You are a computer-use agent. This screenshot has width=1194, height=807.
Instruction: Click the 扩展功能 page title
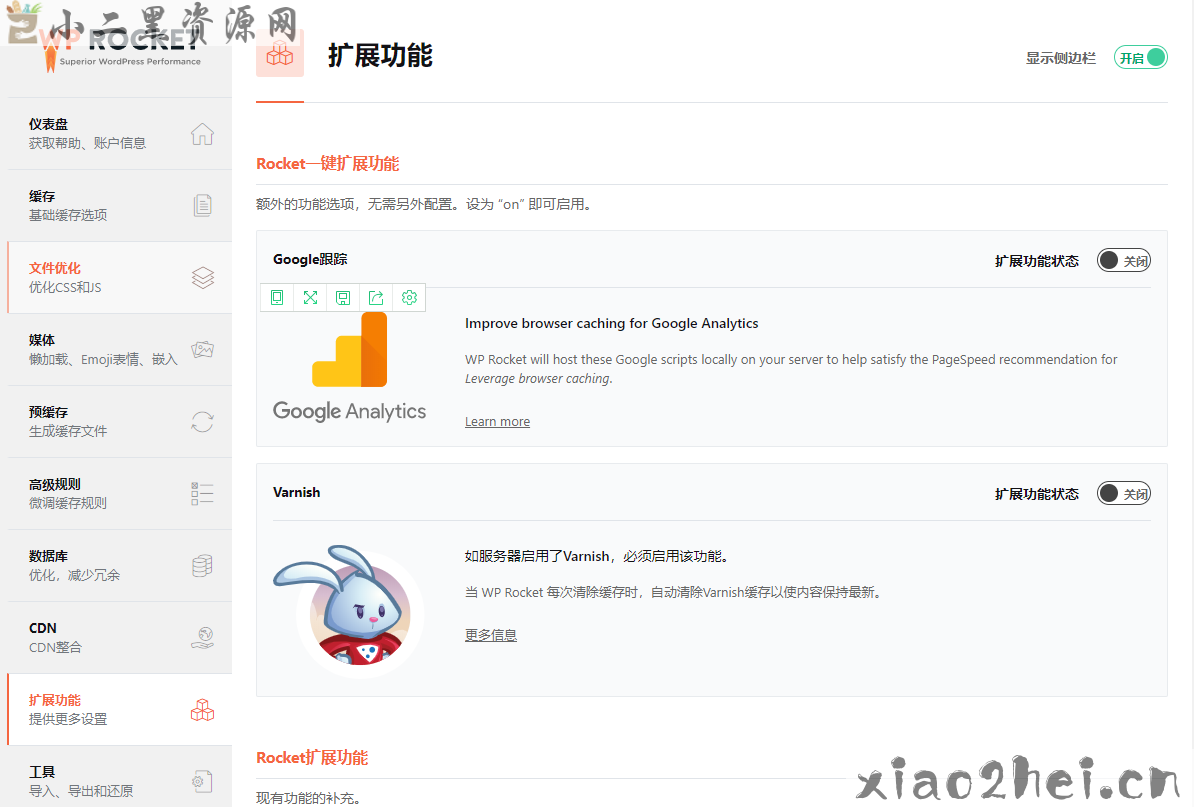pyautogui.click(x=380, y=56)
